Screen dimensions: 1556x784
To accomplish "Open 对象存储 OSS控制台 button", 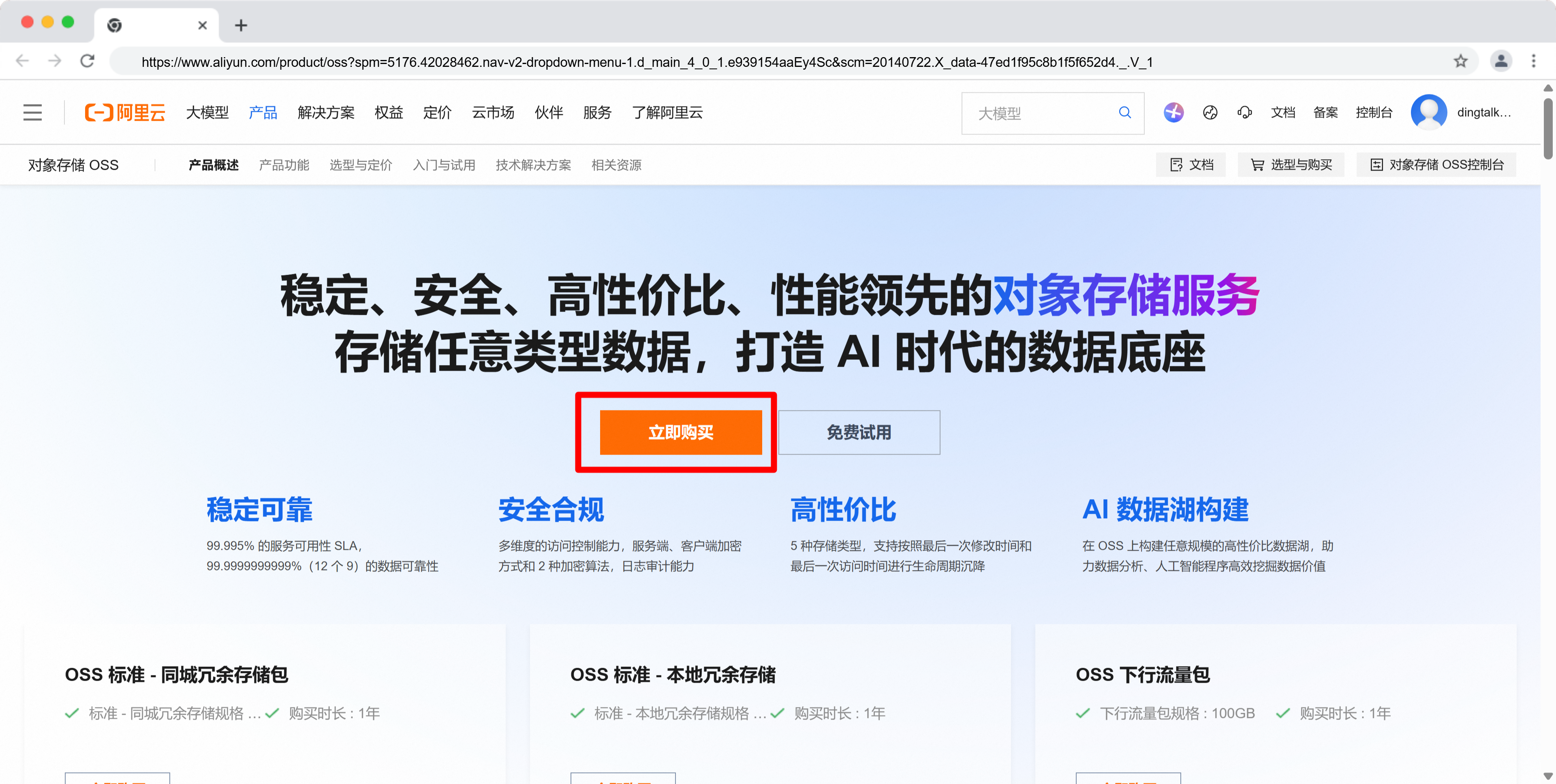I will (1436, 165).
